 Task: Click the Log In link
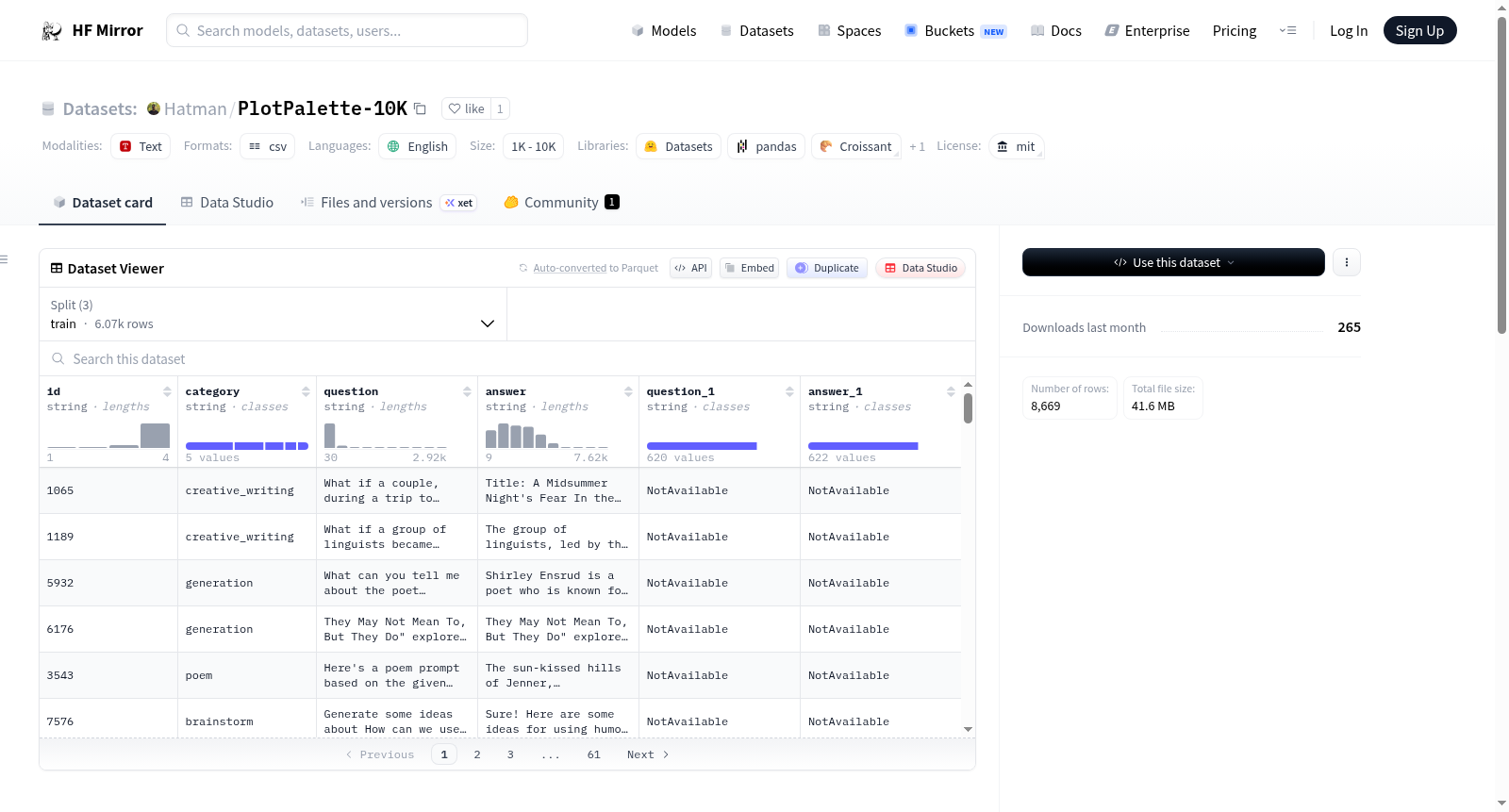click(1348, 31)
